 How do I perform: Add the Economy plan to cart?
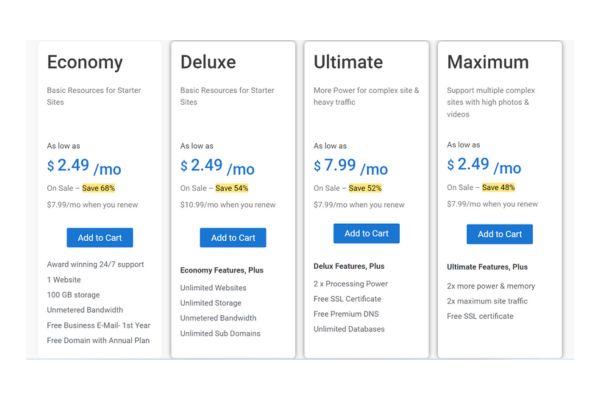[100, 238]
